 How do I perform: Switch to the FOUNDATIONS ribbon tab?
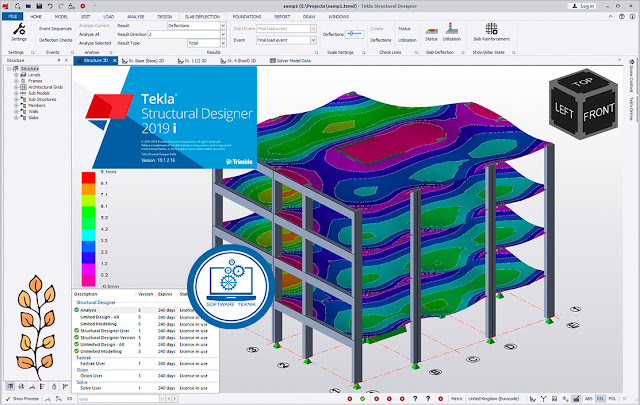(247, 17)
